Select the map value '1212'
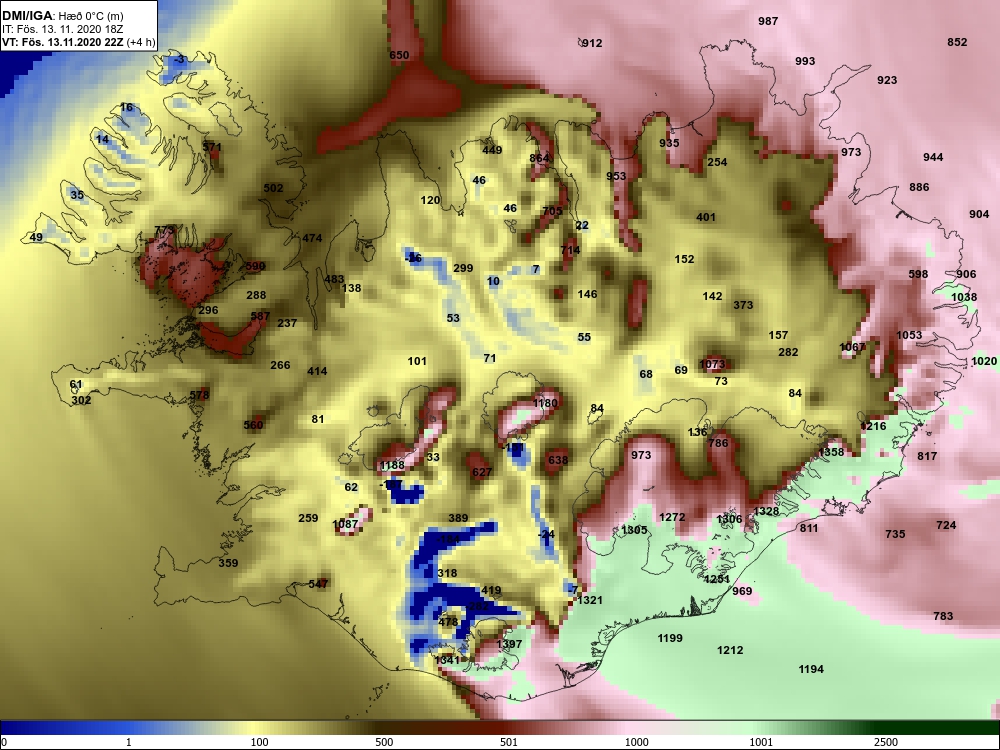This screenshot has width=1000, height=750. tap(730, 651)
